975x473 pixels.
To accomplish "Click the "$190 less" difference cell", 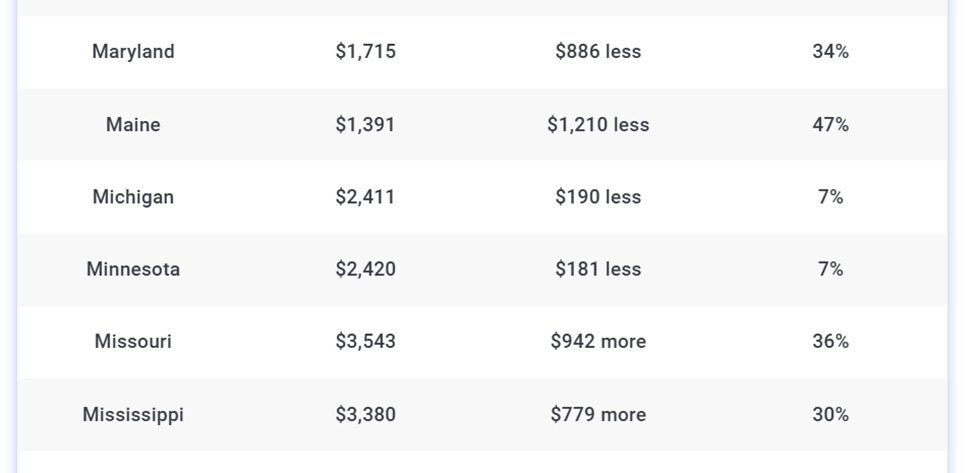I will 598,197.
